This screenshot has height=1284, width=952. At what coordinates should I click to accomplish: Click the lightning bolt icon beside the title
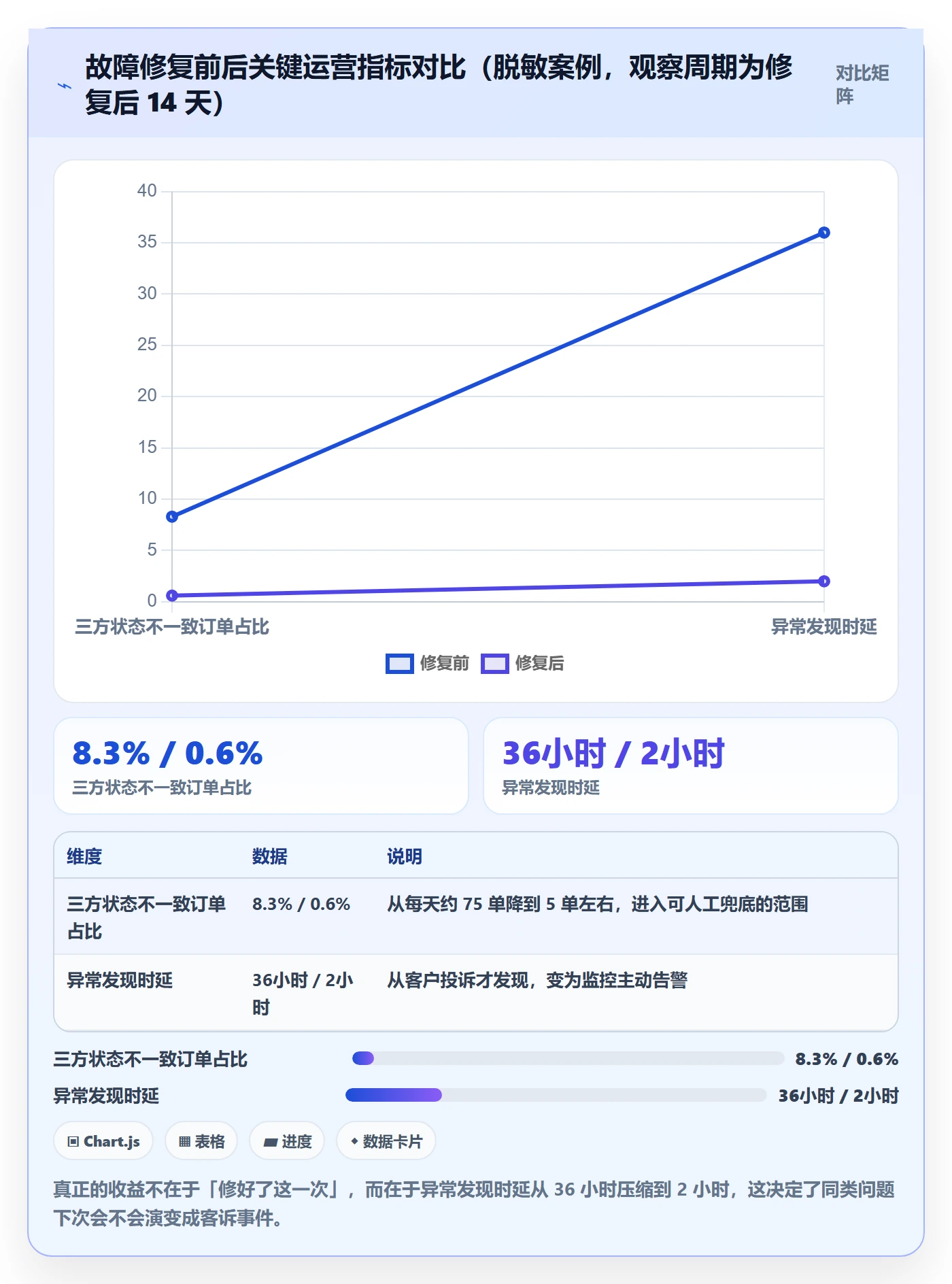point(64,86)
